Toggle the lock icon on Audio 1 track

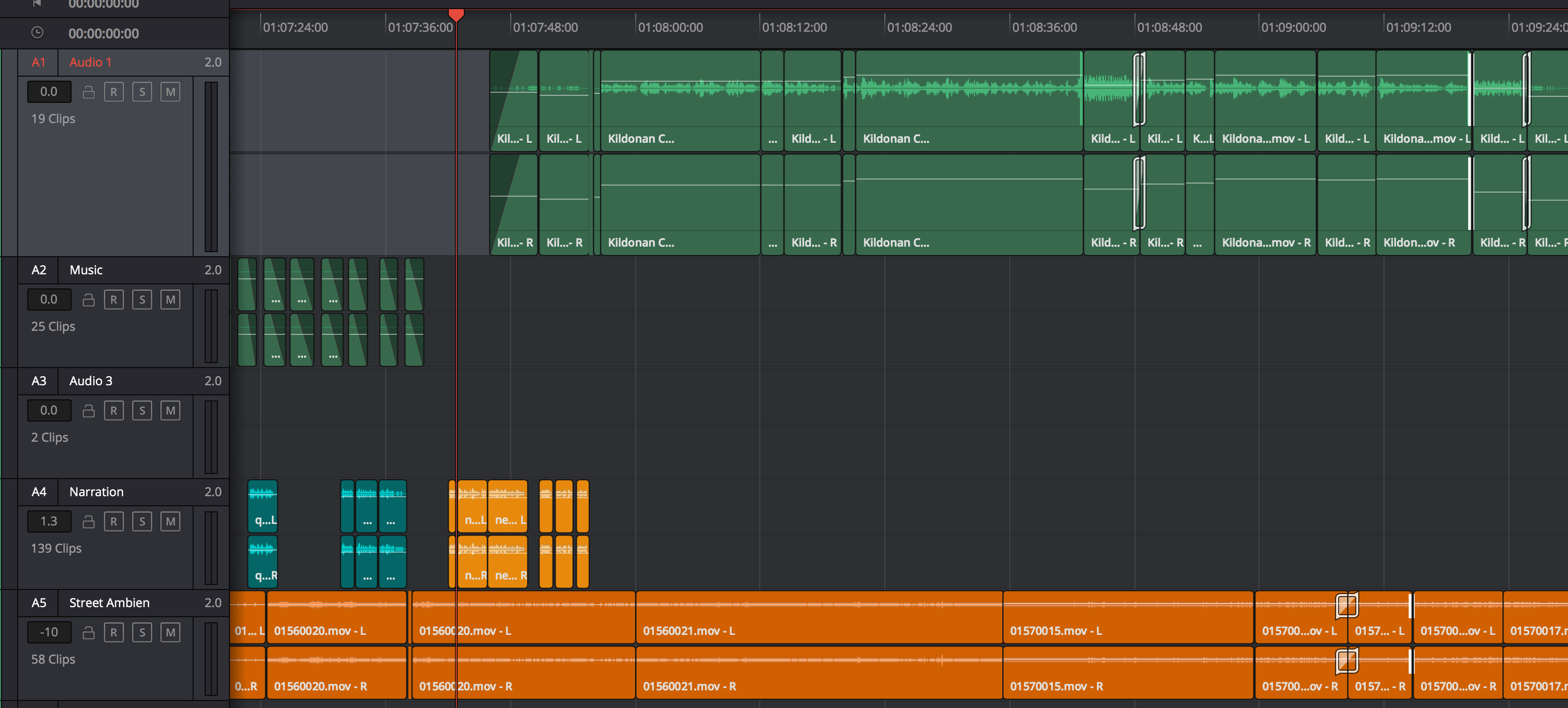[88, 92]
